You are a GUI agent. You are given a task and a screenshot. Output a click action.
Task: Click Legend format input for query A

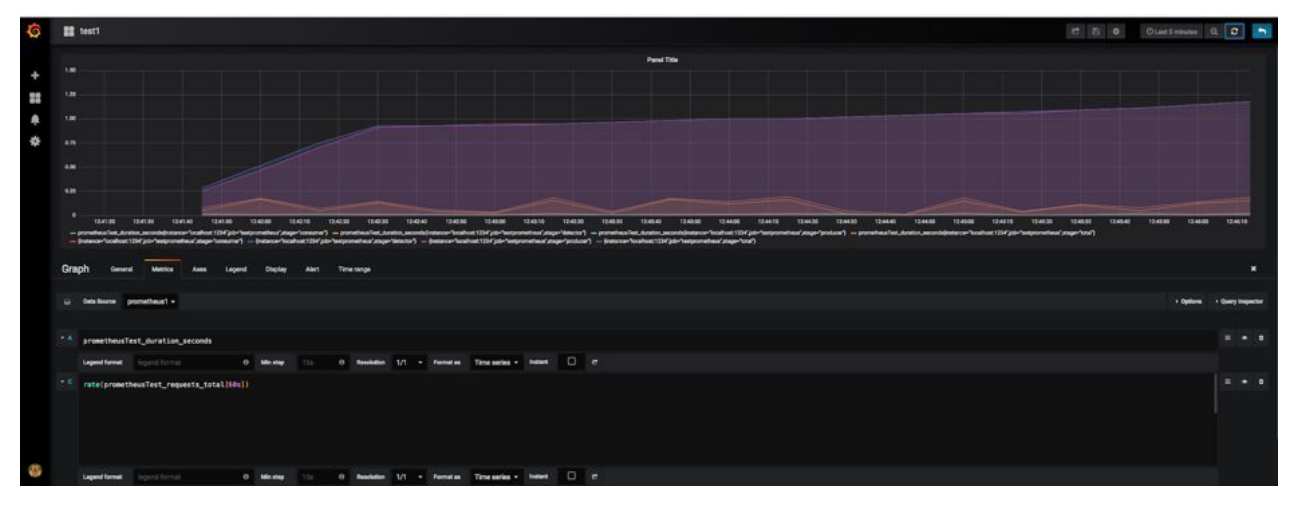tap(192, 362)
